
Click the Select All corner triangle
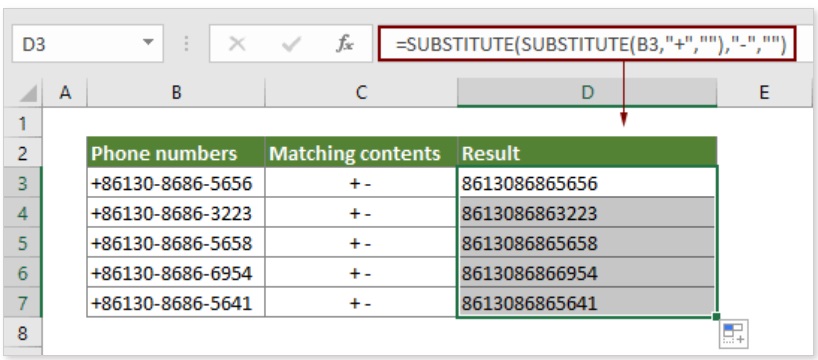pyautogui.click(x=29, y=93)
